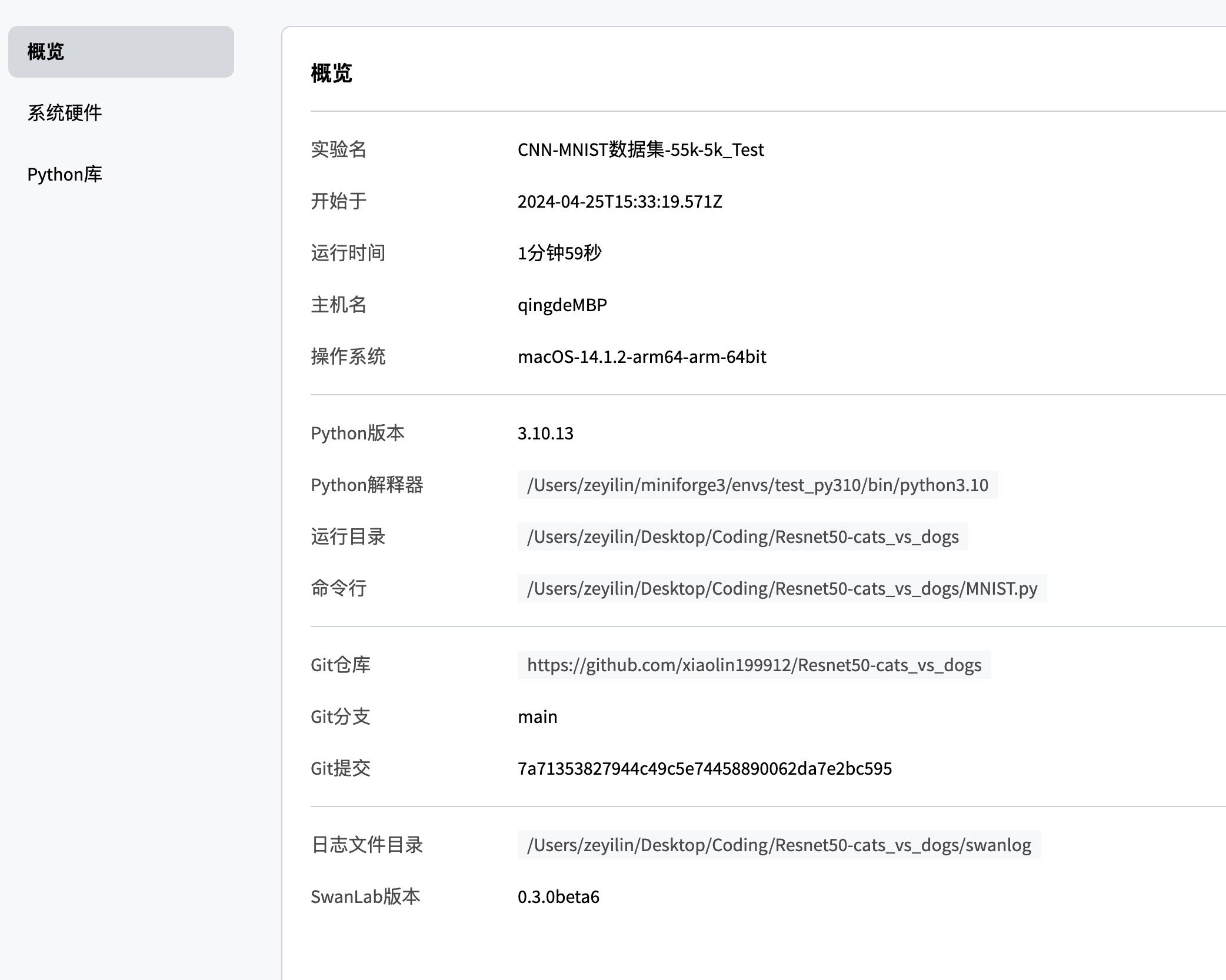Click the Git仓库 field label
This screenshot has width=1226, height=980.
click(340, 665)
